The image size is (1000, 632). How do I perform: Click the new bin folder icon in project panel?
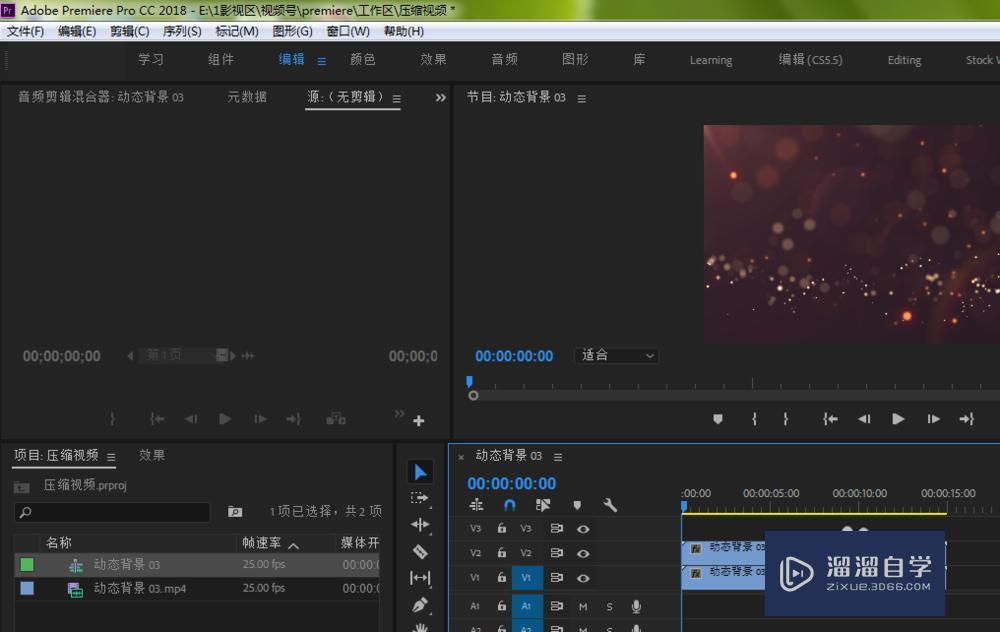[x=22, y=487]
